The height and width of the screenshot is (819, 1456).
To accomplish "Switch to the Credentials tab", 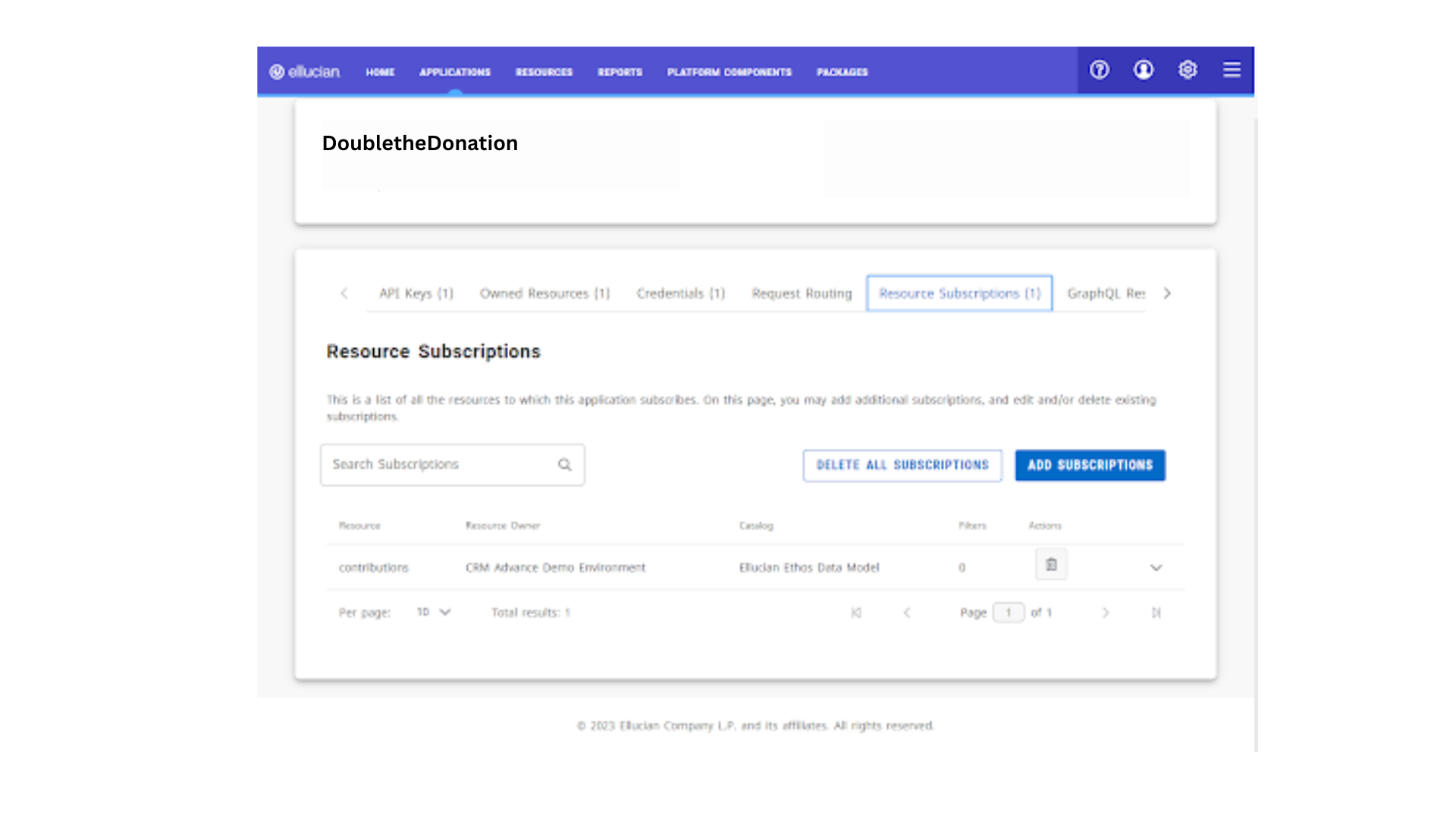I will coord(680,293).
